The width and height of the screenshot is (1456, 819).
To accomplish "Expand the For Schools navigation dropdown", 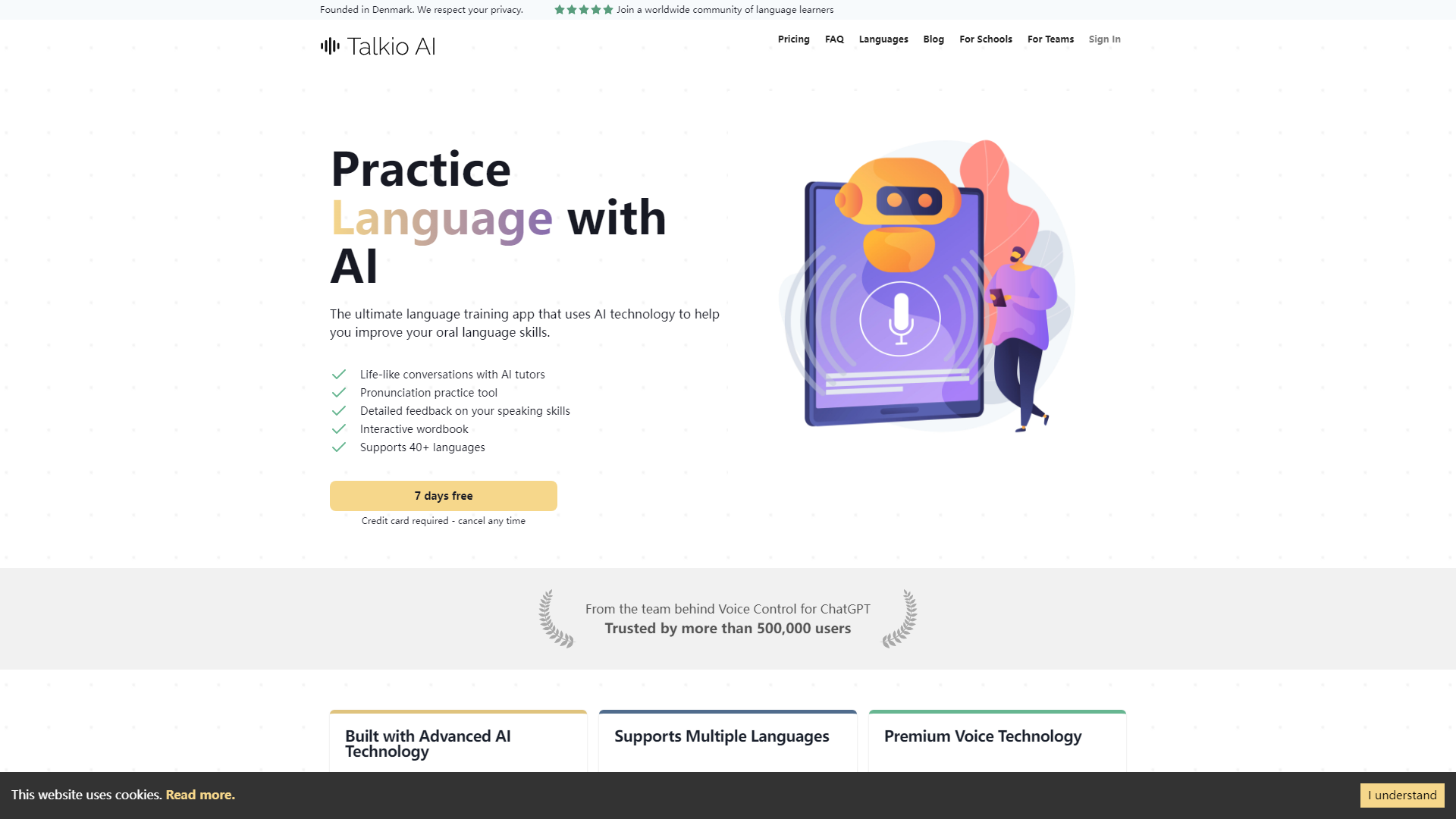I will tap(986, 39).
